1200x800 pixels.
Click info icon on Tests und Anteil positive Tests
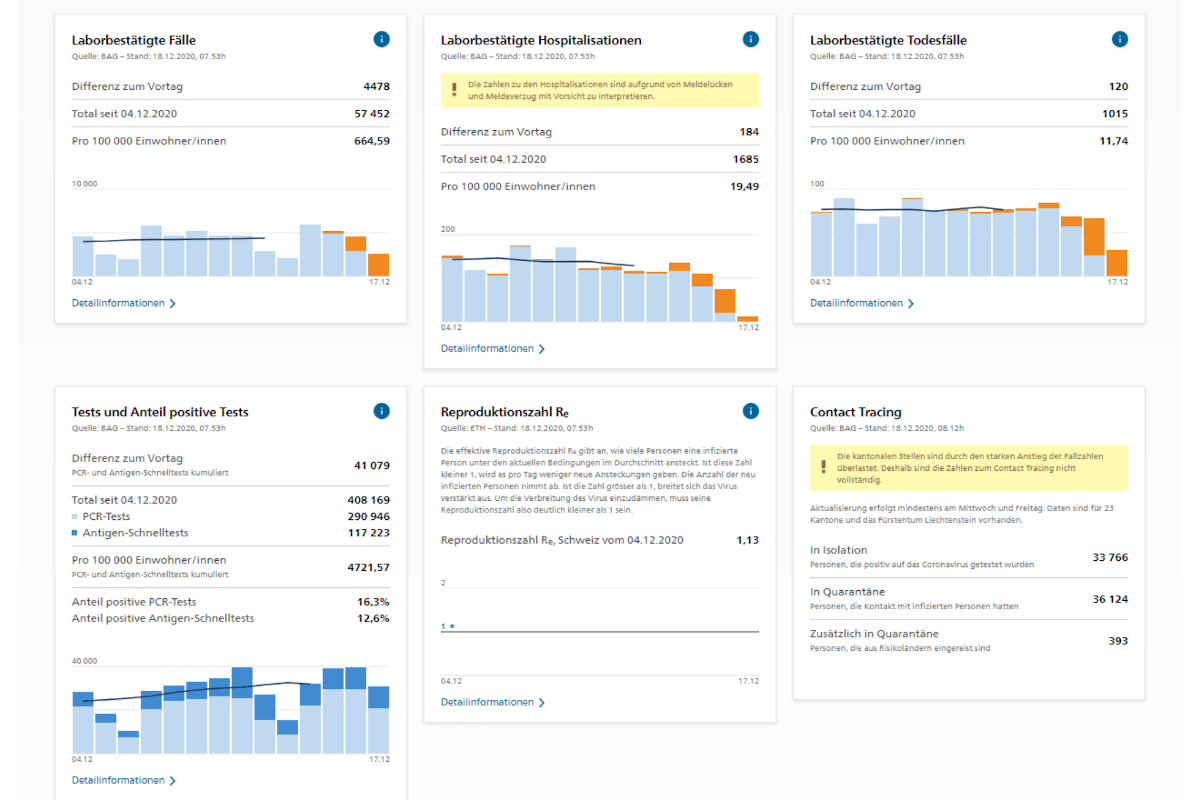(382, 411)
